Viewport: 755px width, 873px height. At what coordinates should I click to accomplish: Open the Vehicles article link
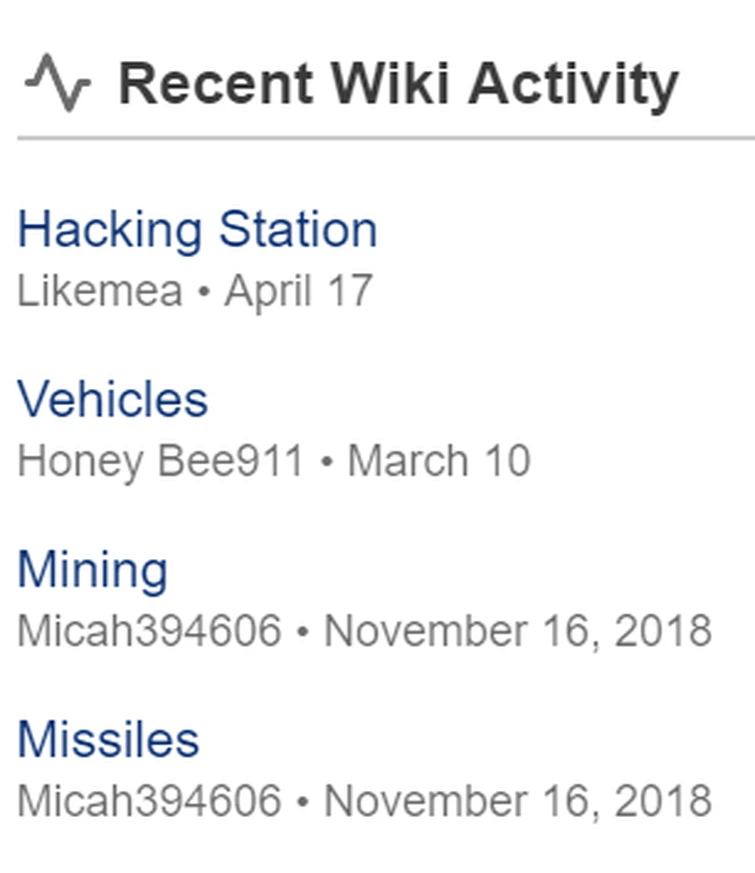115,398
